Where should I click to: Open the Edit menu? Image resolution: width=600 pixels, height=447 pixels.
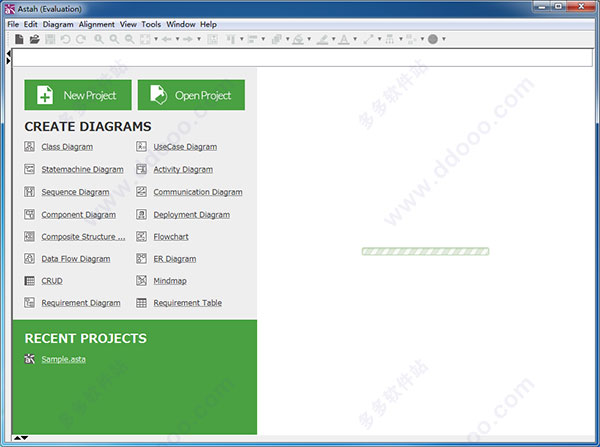point(31,24)
